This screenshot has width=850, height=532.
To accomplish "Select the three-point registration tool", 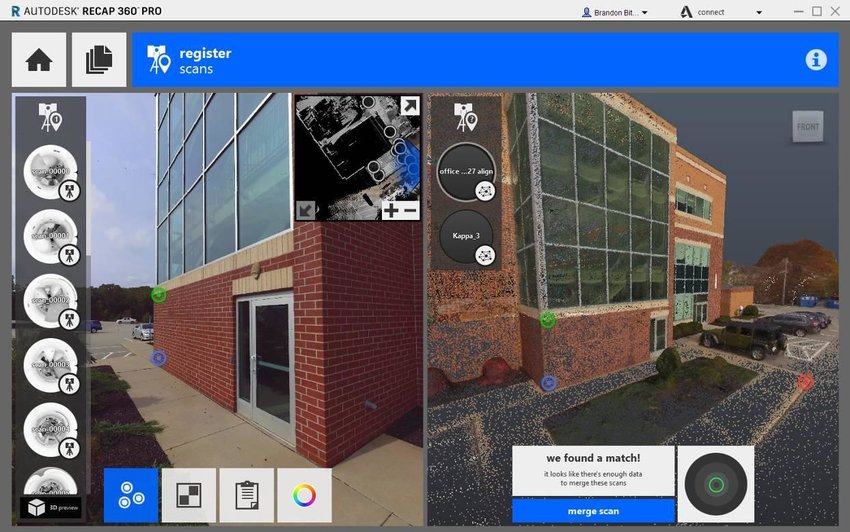I will 131,495.
